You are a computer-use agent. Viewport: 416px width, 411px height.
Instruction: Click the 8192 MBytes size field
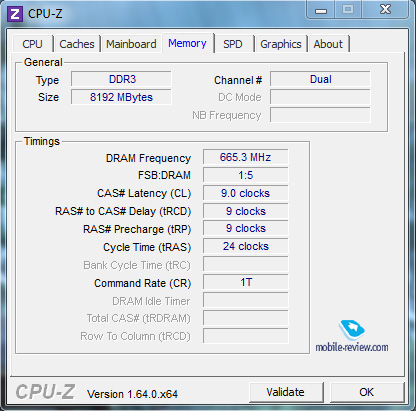121,97
